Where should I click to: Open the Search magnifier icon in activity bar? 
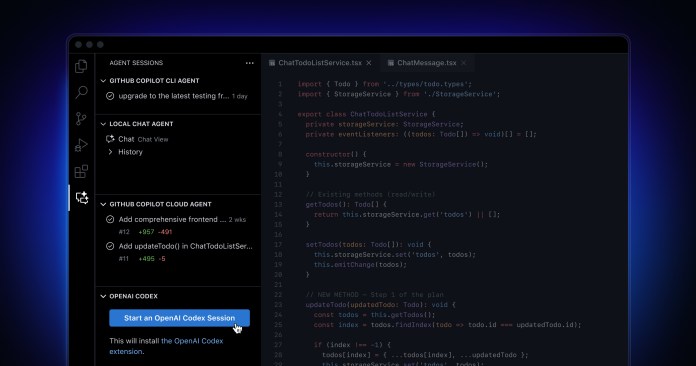[81, 92]
